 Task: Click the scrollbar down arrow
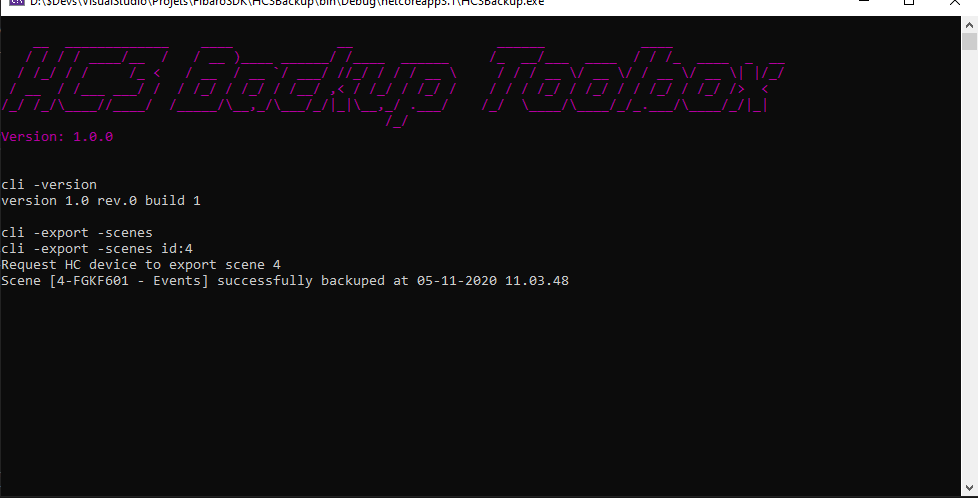(x=969, y=488)
